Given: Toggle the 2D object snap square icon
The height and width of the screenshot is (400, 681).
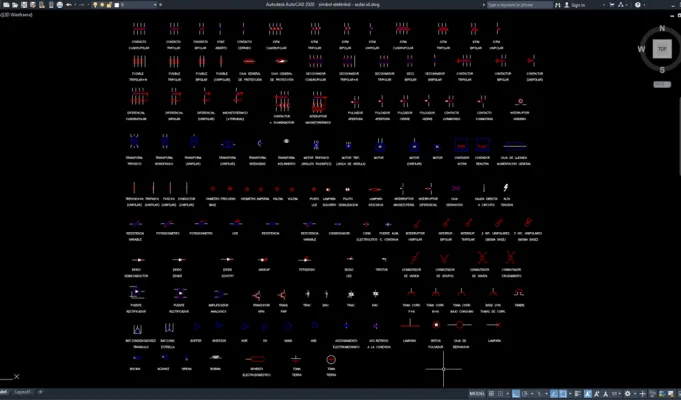Looking at the screenshot, I should (563, 394).
